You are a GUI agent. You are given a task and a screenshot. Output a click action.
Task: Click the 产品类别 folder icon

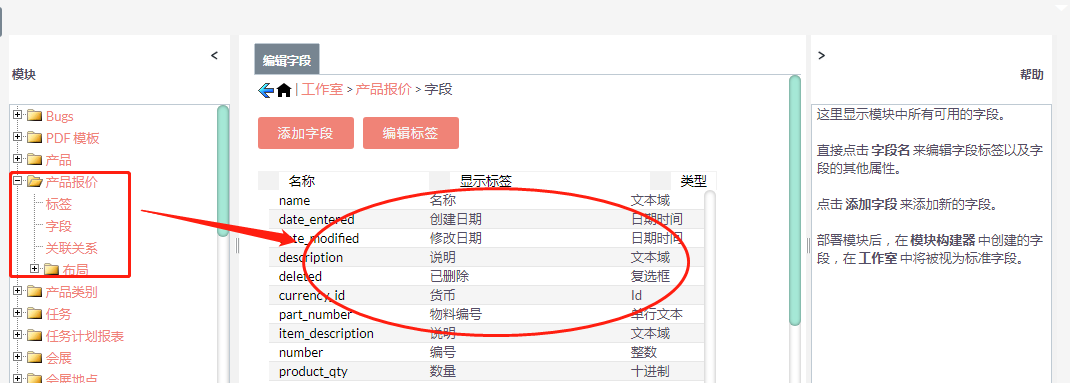coord(35,292)
